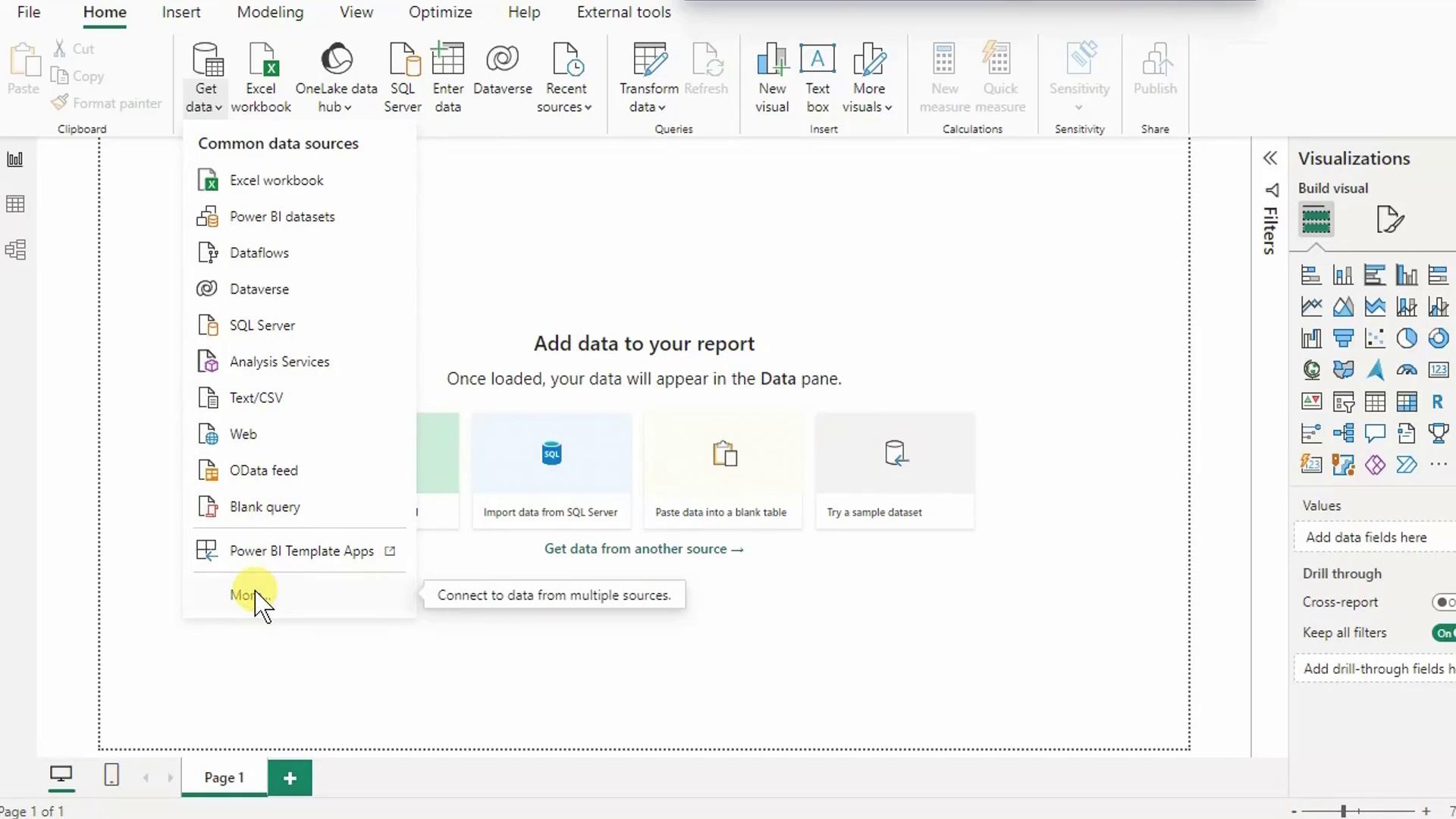Select the pie chart visualization icon
Screen dimensions: 1456x819
1406,338
